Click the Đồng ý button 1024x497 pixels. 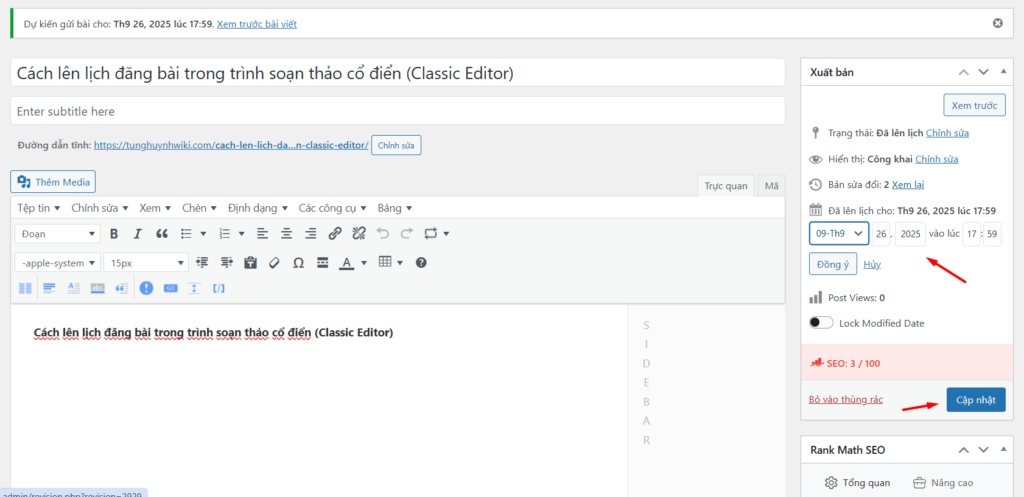[x=833, y=265]
